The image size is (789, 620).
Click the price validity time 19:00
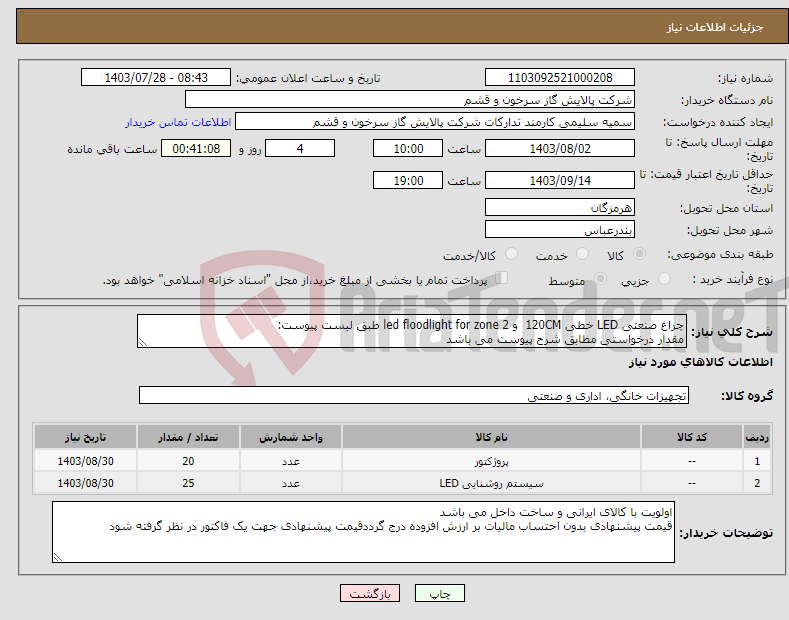(408, 180)
